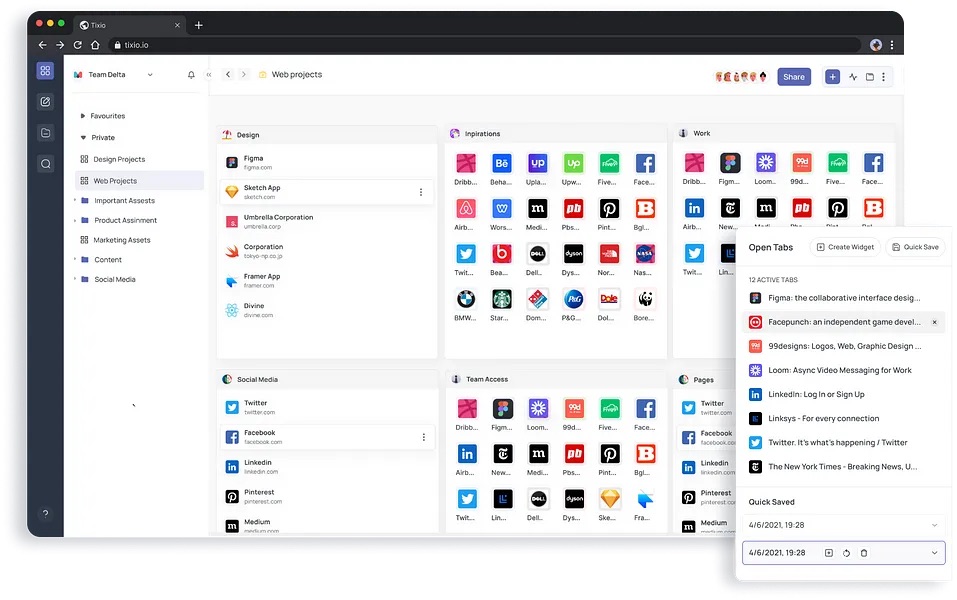
Task: Select Web Projects in sidebar
Action: click(140, 181)
